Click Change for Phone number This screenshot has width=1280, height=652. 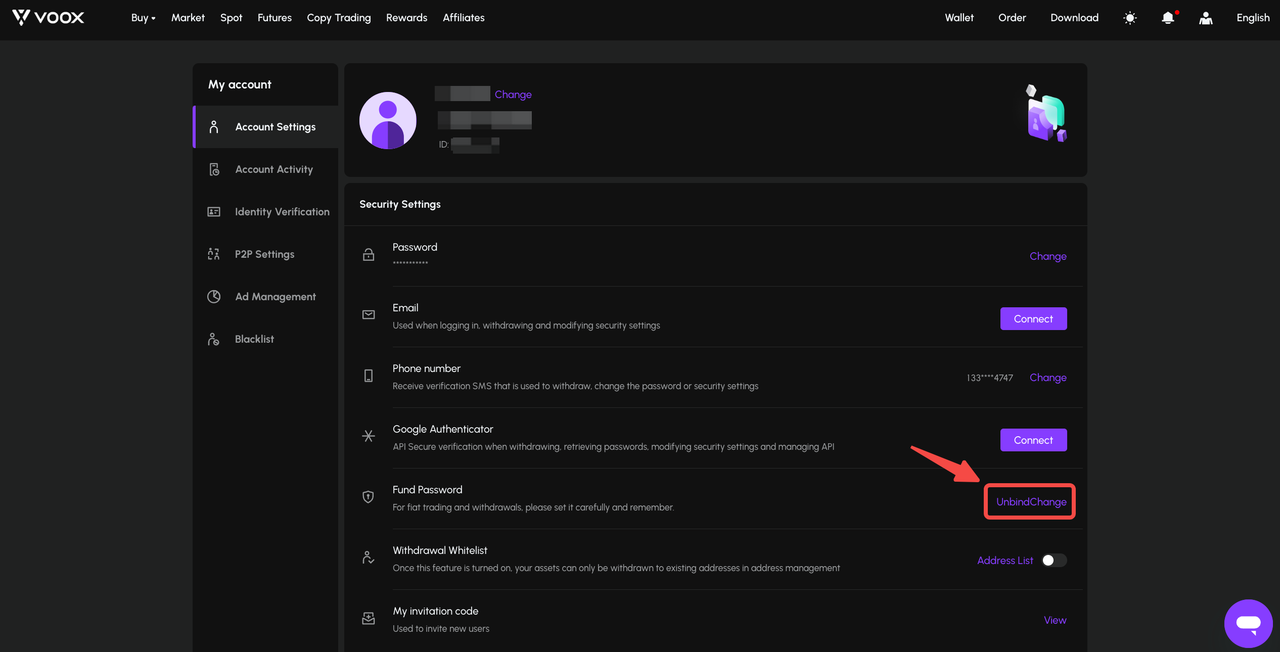click(x=1048, y=377)
